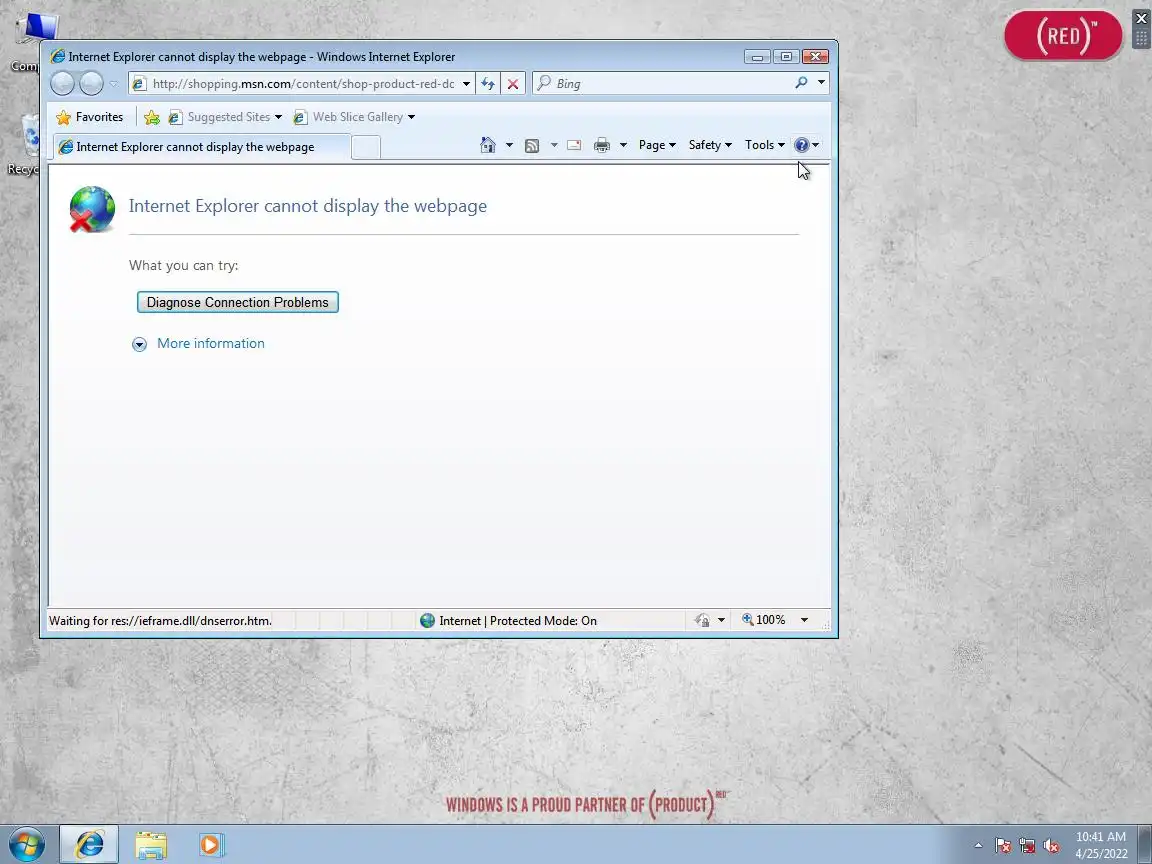Image resolution: width=1152 pixels, height=864 pixels.
Task: Open a new blank tab
Action: (366, 147)
